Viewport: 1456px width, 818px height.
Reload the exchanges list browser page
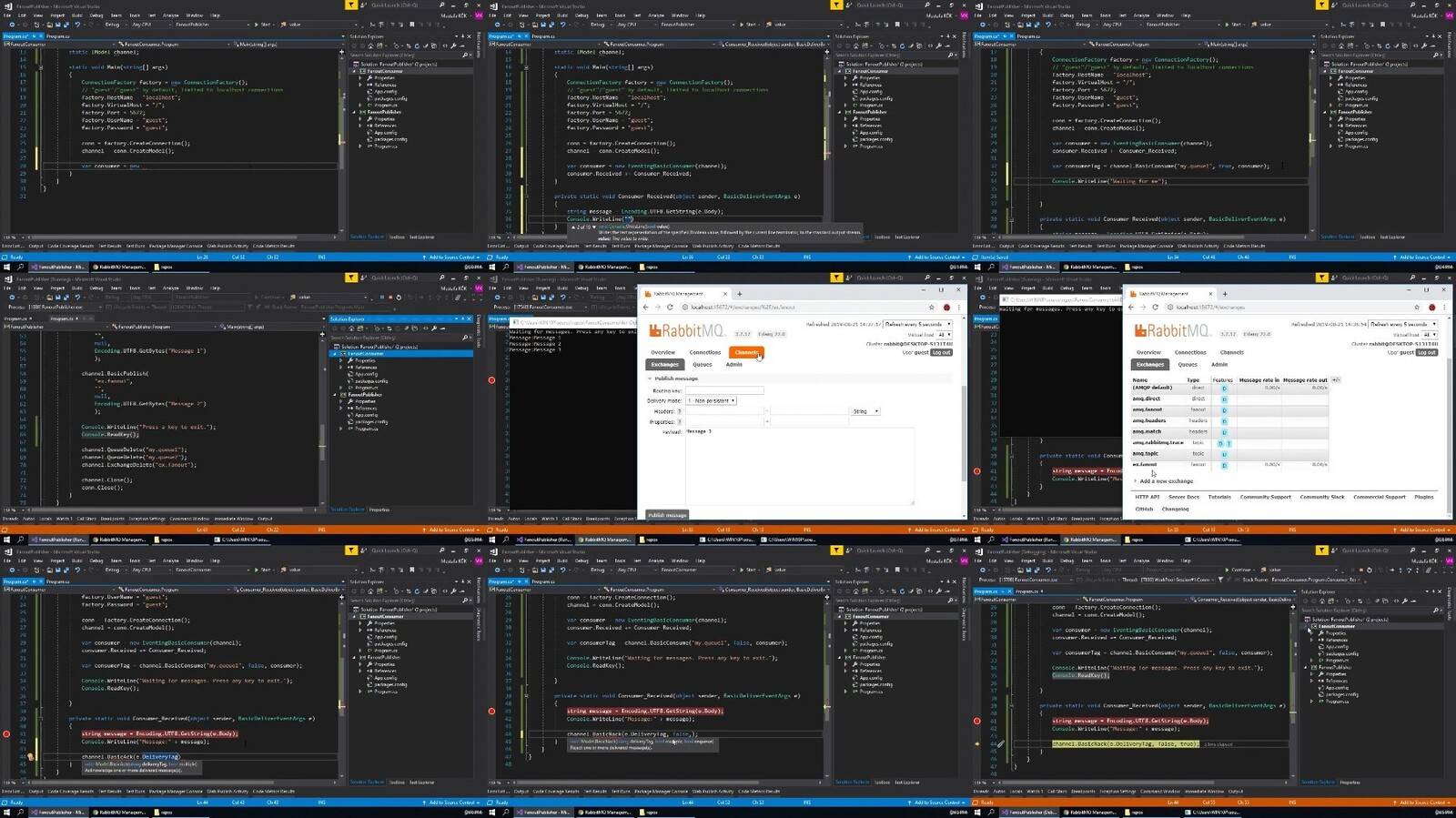(1156, 307)
